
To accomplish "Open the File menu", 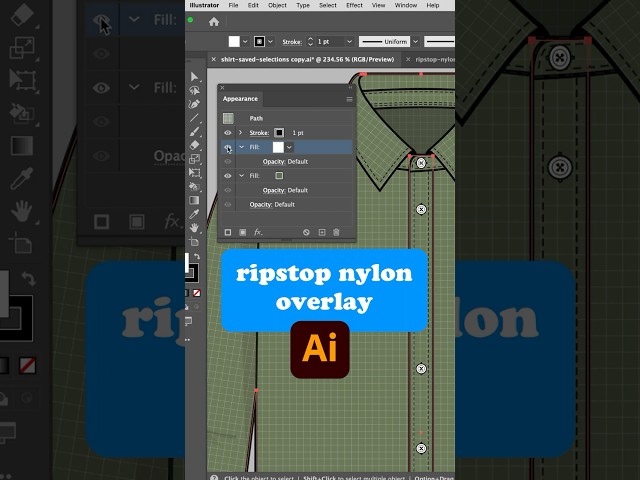I will click(233, 5).
